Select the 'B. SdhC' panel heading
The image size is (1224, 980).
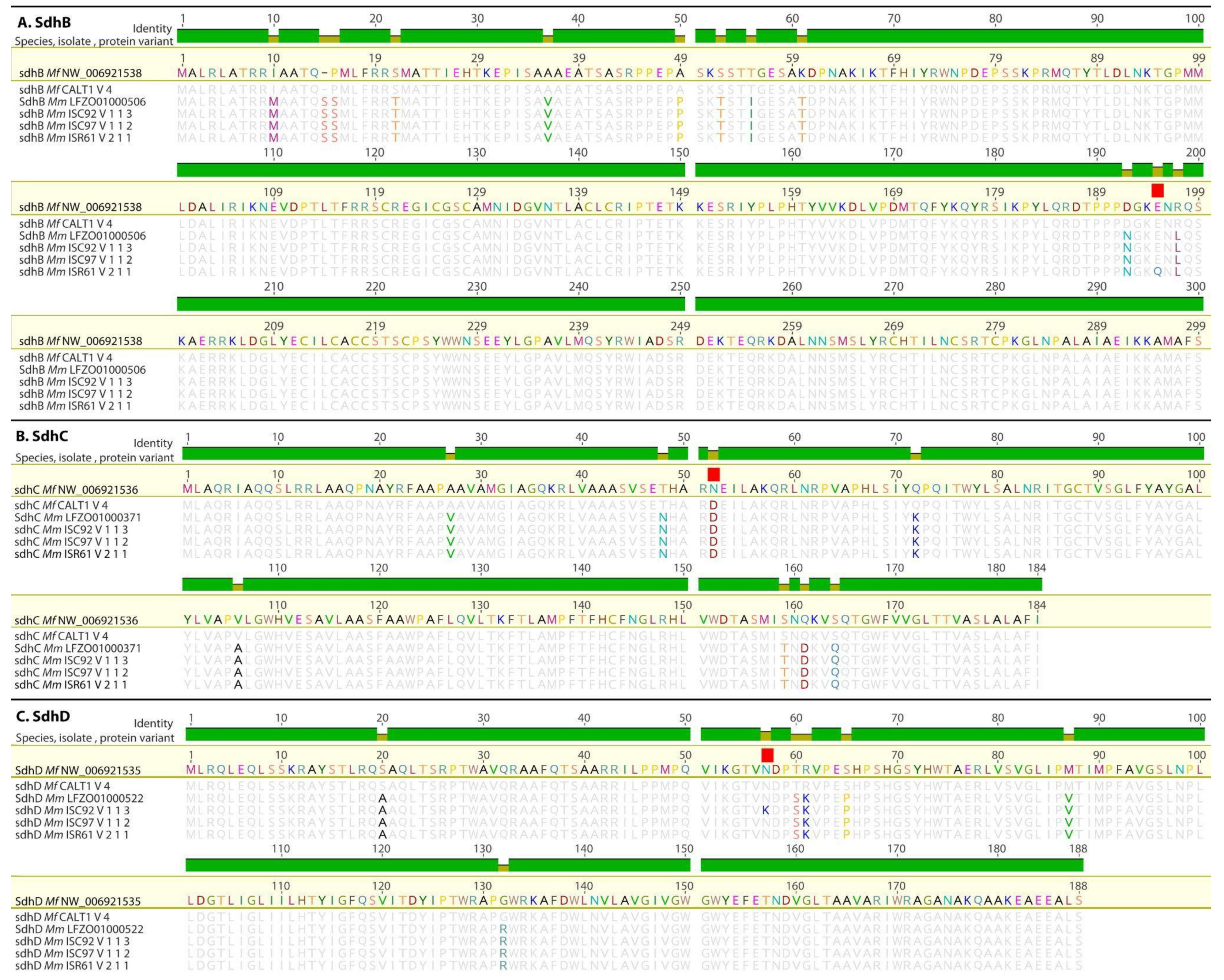tap(42, 436)
